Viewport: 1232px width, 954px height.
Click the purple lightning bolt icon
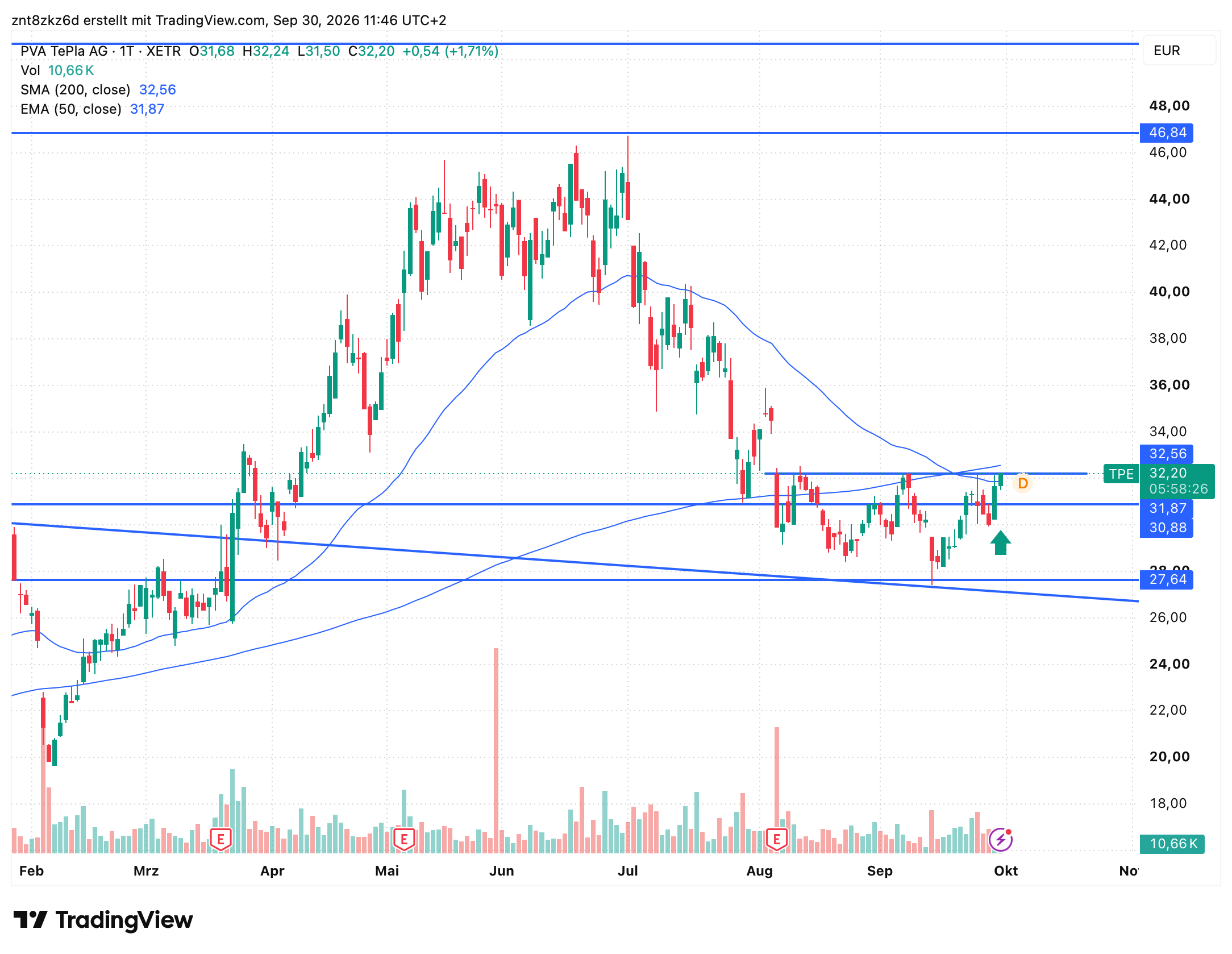(x=1000, y=840)
